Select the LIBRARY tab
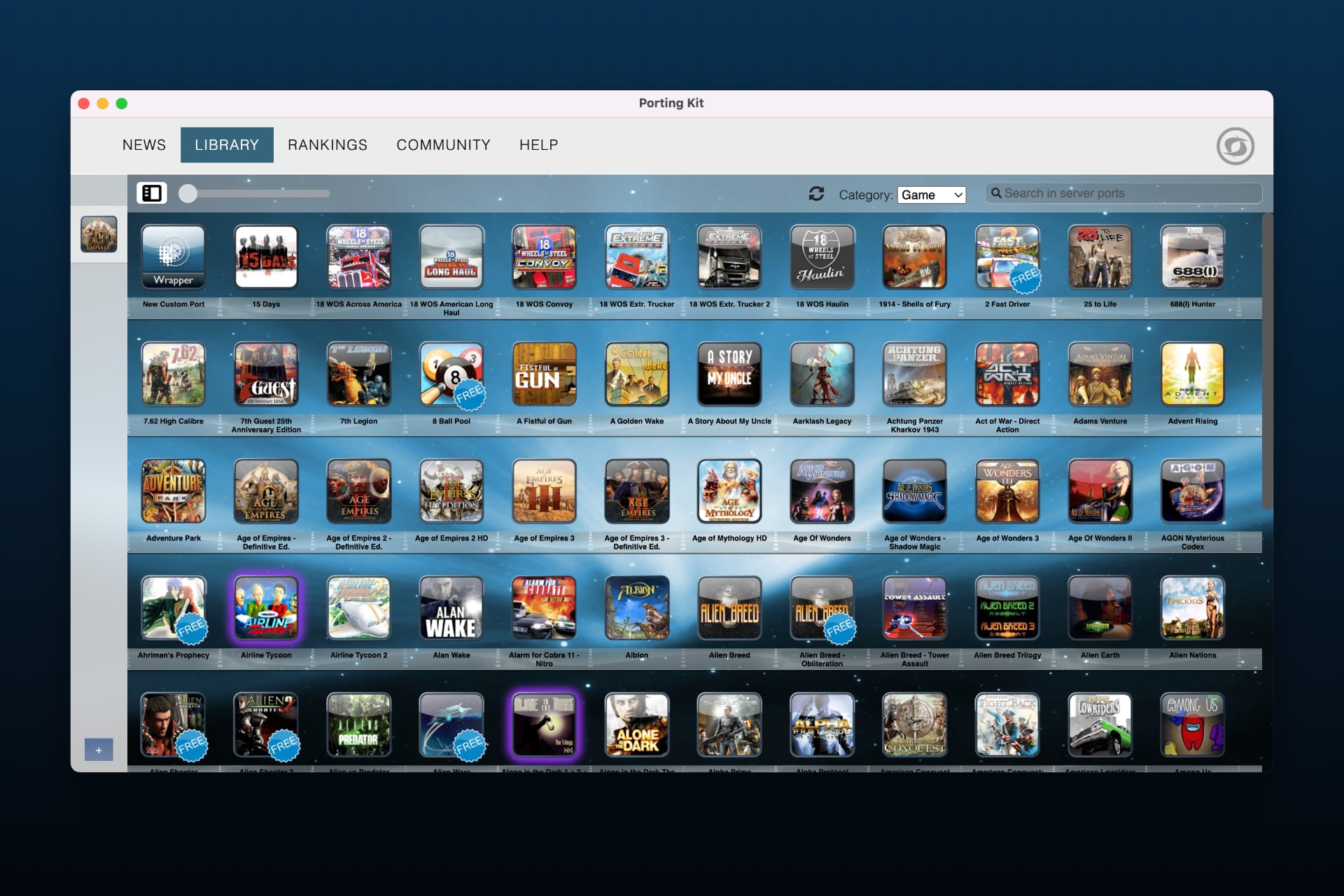 (227, 145)
